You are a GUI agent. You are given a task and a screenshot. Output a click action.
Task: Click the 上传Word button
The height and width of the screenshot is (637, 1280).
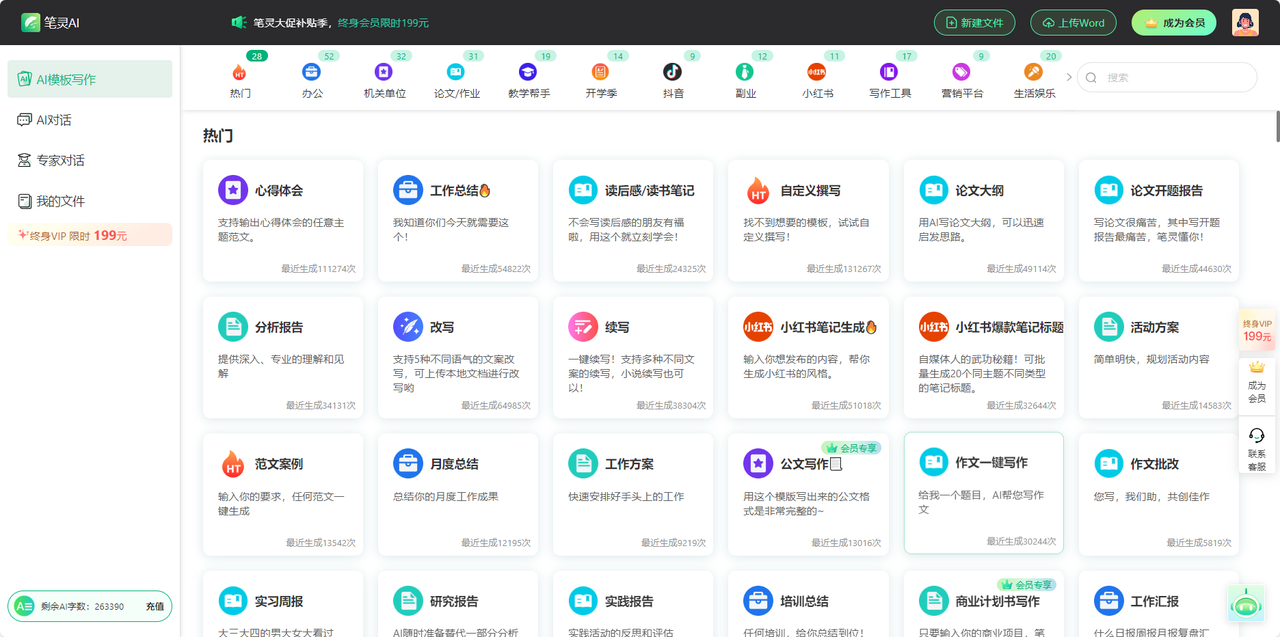coord(1073,22)
